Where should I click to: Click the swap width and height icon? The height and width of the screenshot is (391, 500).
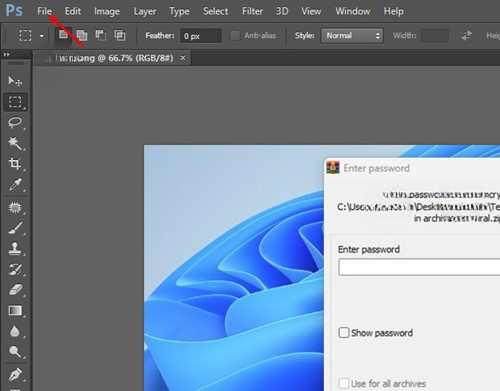pos(466,35)
